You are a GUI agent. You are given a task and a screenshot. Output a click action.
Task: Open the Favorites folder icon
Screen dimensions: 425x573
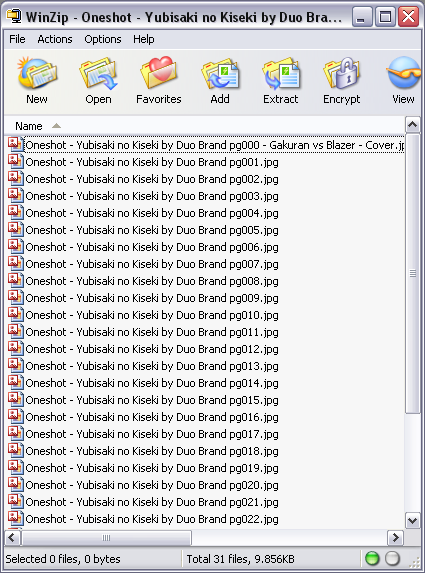click(159, 72)
